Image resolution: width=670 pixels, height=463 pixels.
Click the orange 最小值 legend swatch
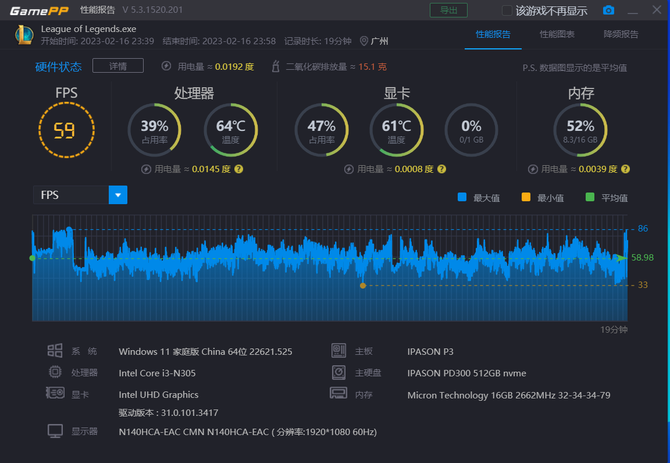point(526,197)
